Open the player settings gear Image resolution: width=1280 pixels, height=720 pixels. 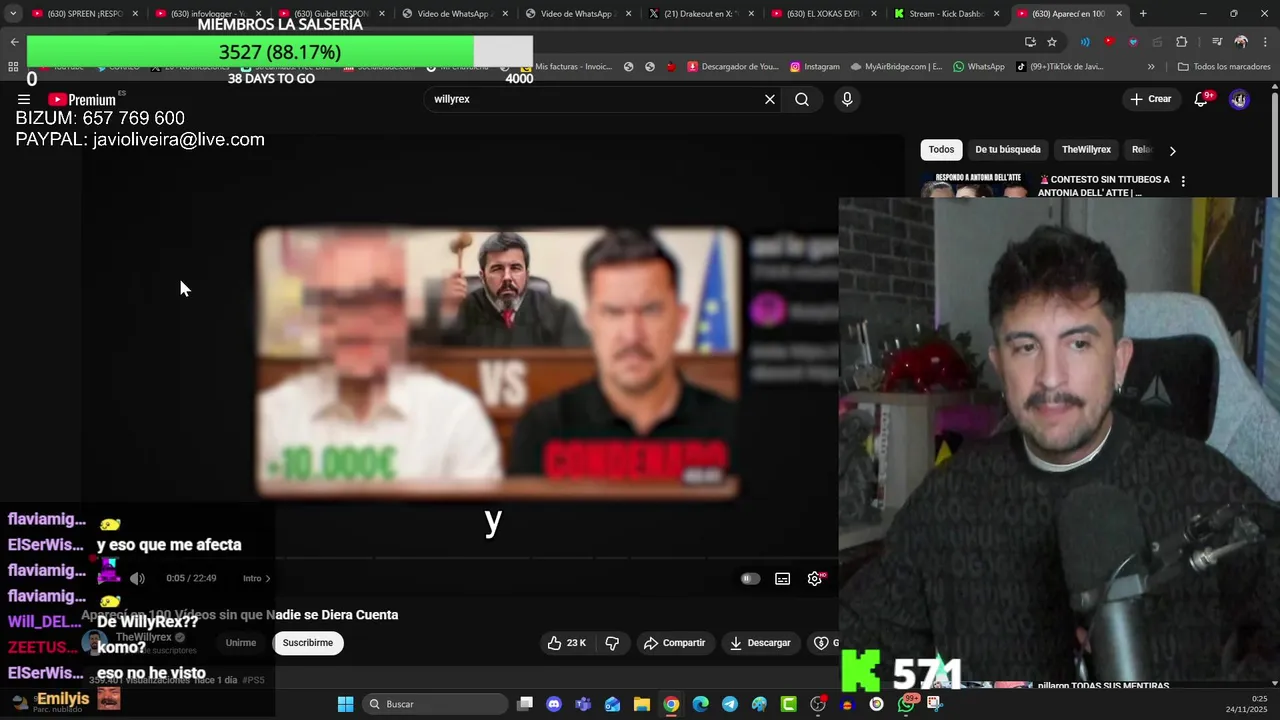(x=815, y=578)
